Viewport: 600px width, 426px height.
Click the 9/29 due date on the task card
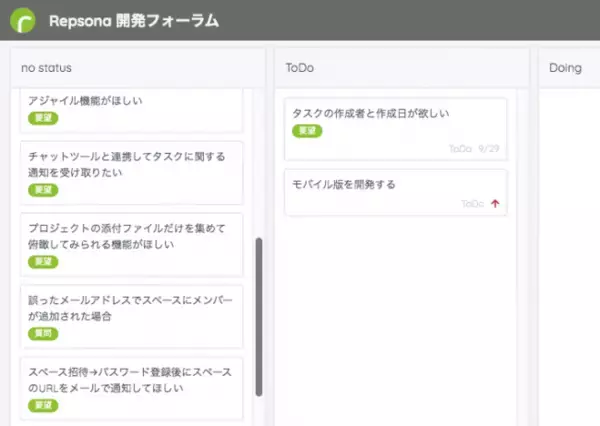(488, 148)
